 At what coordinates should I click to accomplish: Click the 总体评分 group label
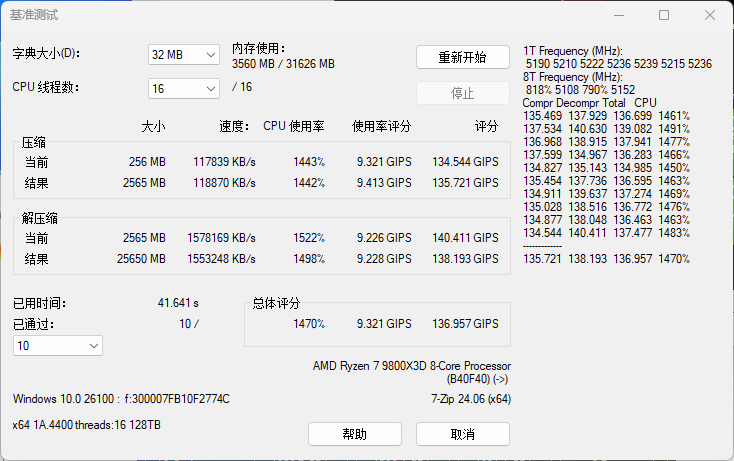276,303
